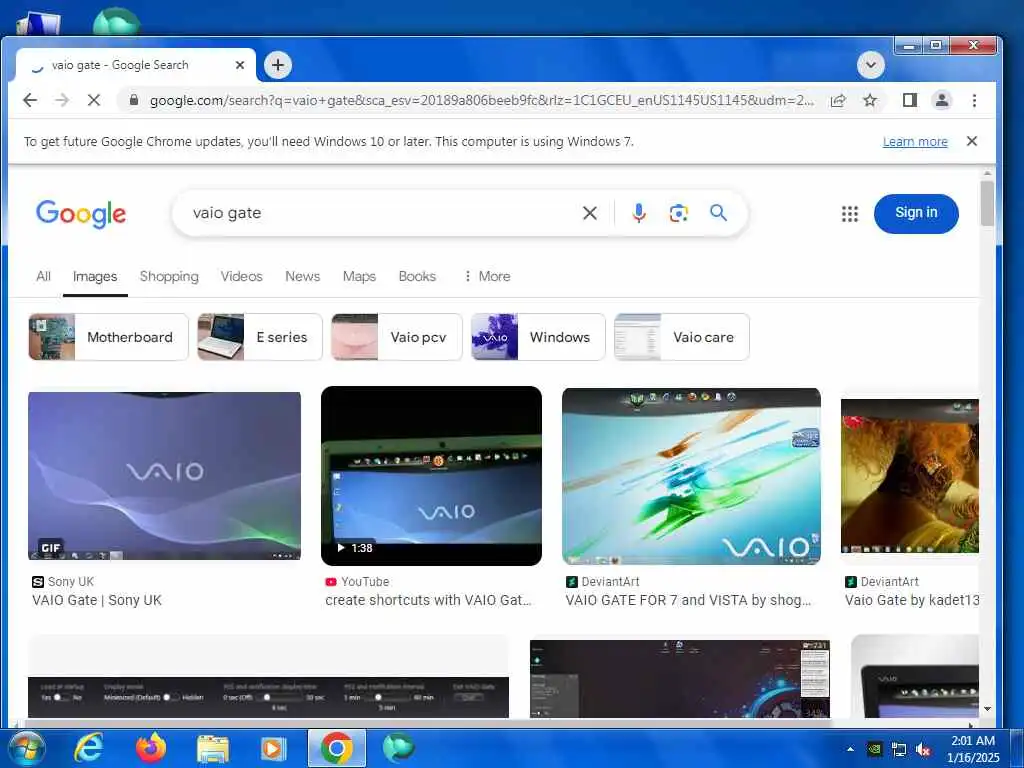Go to the News tab

point(302,276)
